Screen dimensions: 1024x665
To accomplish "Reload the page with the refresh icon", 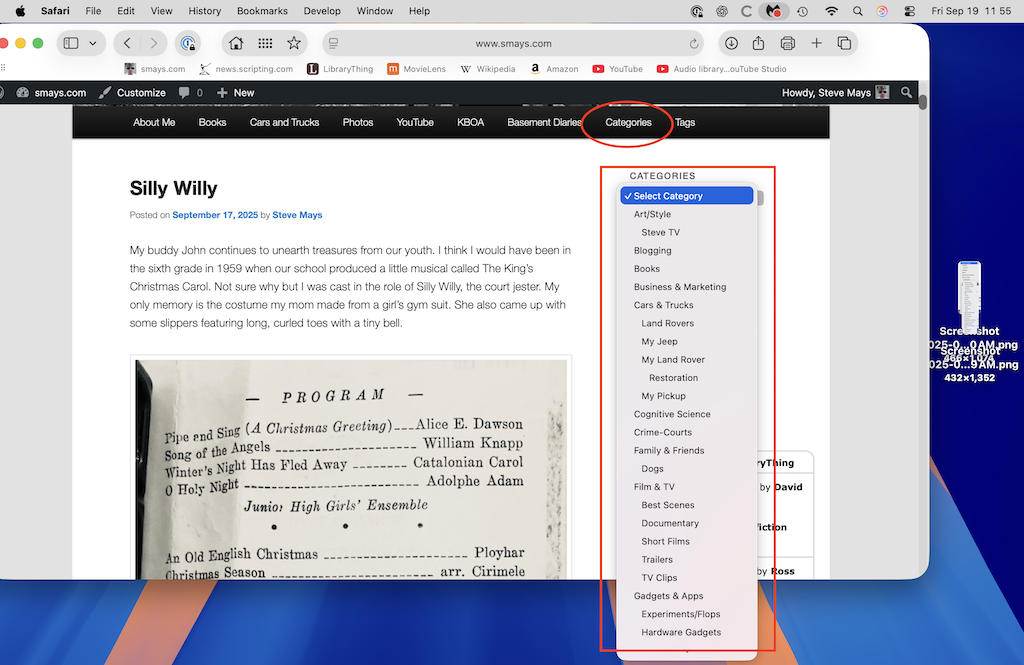I will (x=694, y=43).
